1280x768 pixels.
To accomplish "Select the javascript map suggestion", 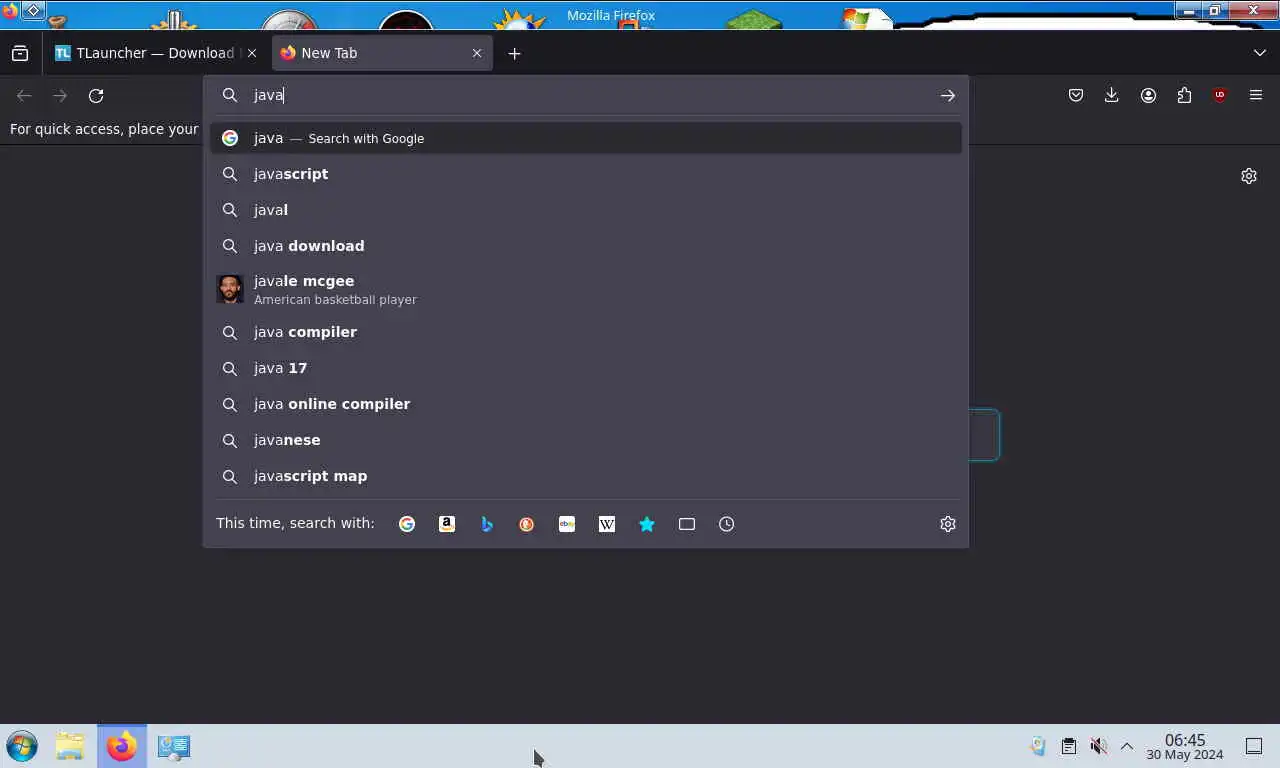I will pos(586,476).
